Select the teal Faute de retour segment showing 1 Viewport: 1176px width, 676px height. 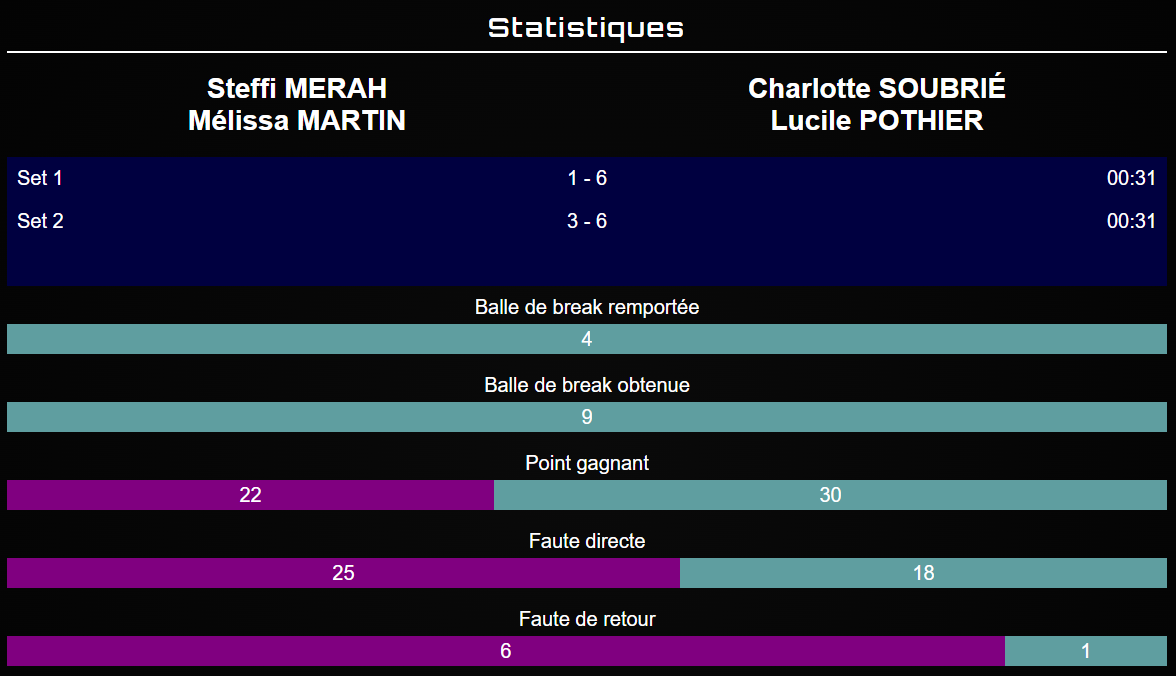(1086, 651)
